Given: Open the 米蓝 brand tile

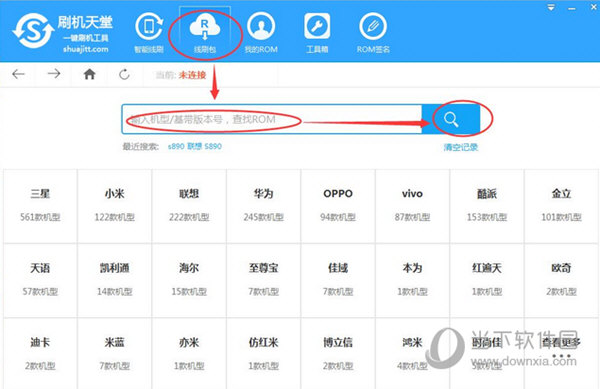Looking at the screenshot, I should (x=115, y=354).
